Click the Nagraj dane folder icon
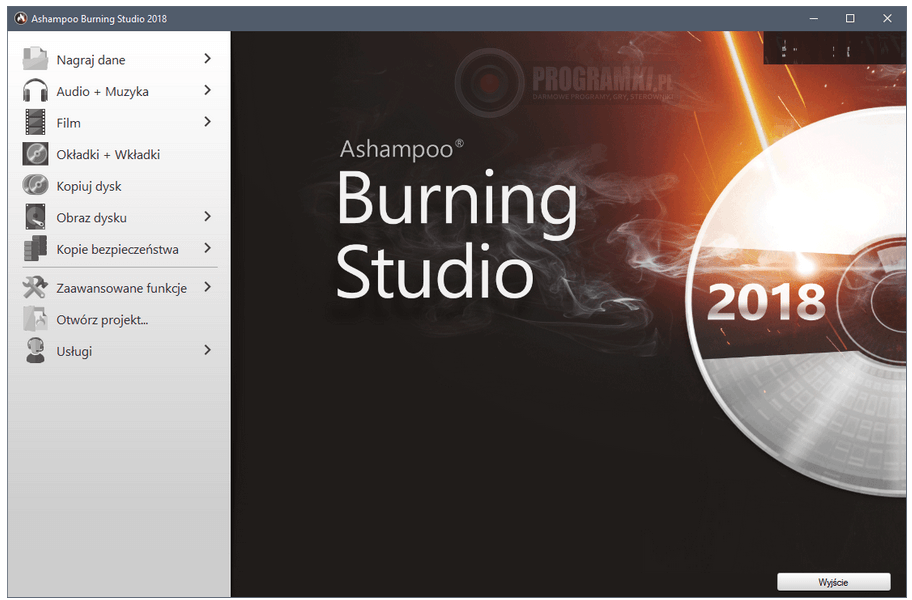Viewport: 912px width, 600px height. 35,59
